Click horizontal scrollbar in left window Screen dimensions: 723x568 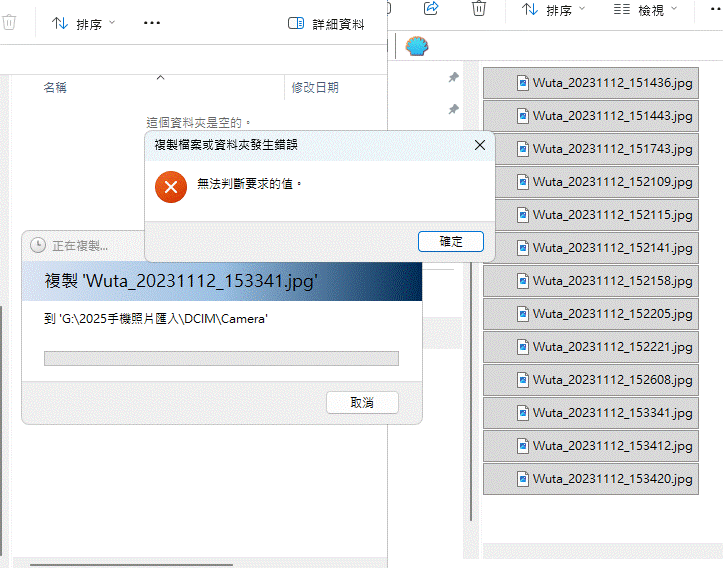click(x=131, y=564)
